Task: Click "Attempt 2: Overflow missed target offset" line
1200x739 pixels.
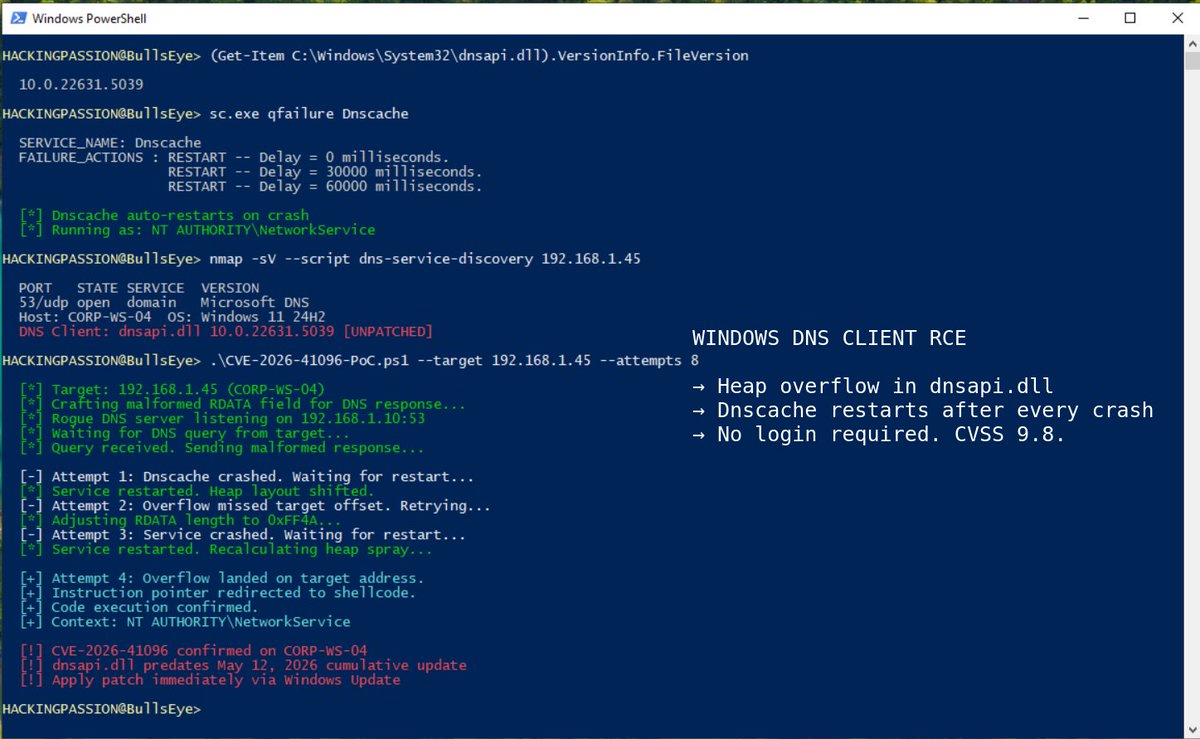Action: pyautogui.click(x=255, y=506)
